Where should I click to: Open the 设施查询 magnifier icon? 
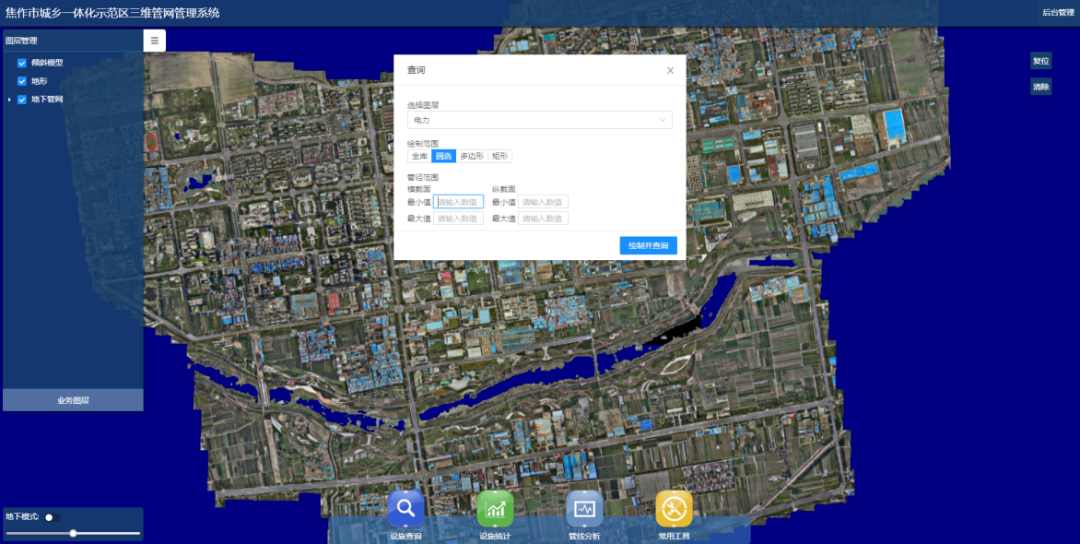tap(406, 509)
